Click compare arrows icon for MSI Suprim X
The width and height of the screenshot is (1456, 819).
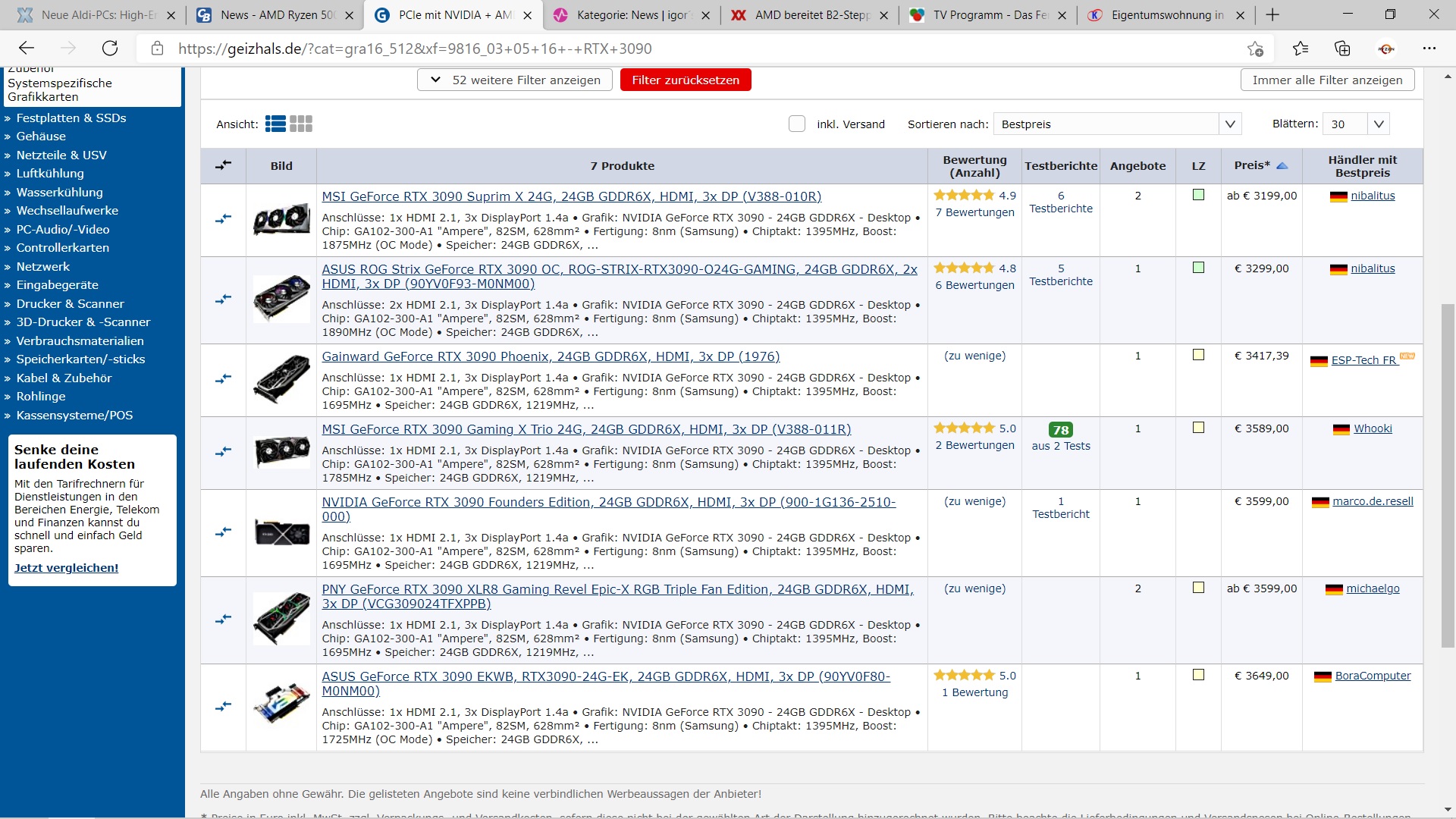click(223, 219)
